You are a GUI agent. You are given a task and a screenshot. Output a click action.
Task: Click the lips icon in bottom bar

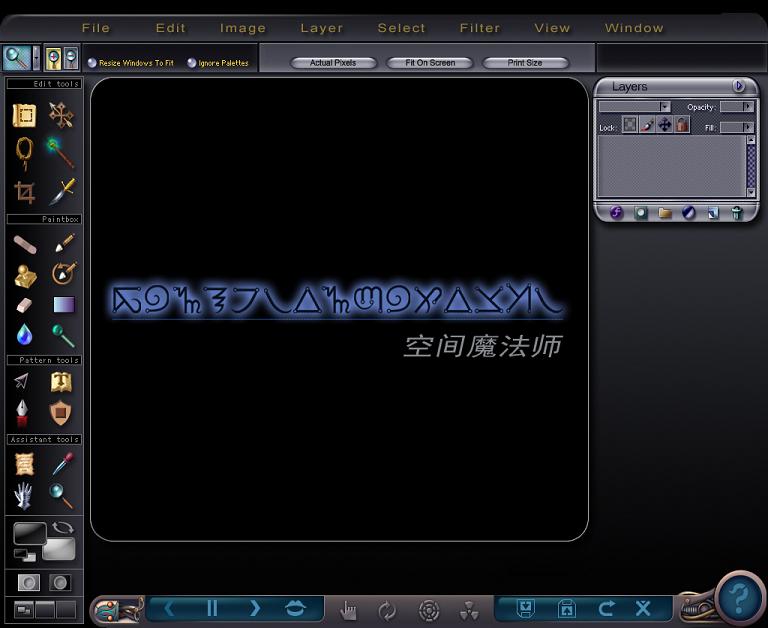click(295, 609)
